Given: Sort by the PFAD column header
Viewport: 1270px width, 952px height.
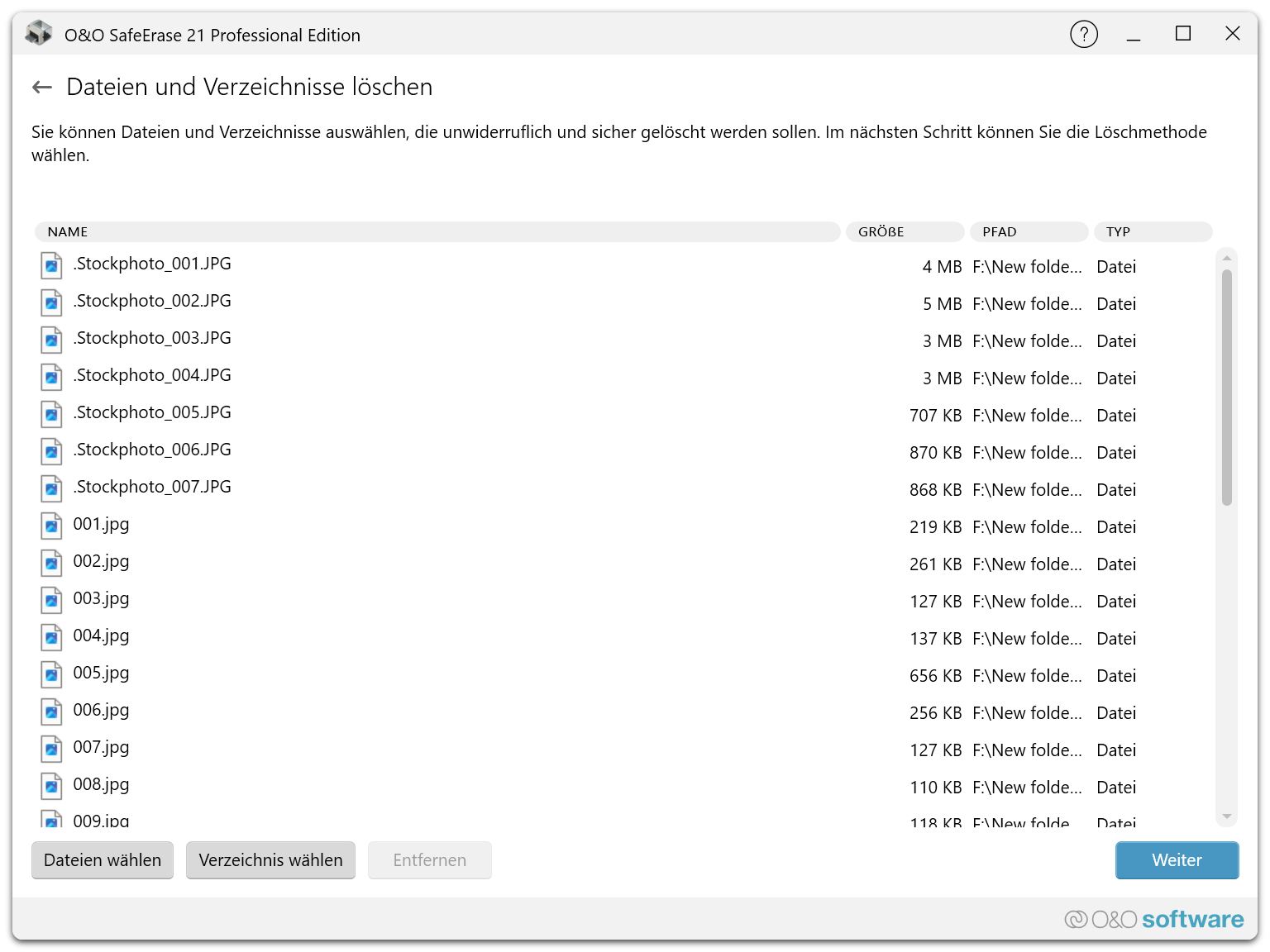Looking at the screenshot, I should point(1029,231).
